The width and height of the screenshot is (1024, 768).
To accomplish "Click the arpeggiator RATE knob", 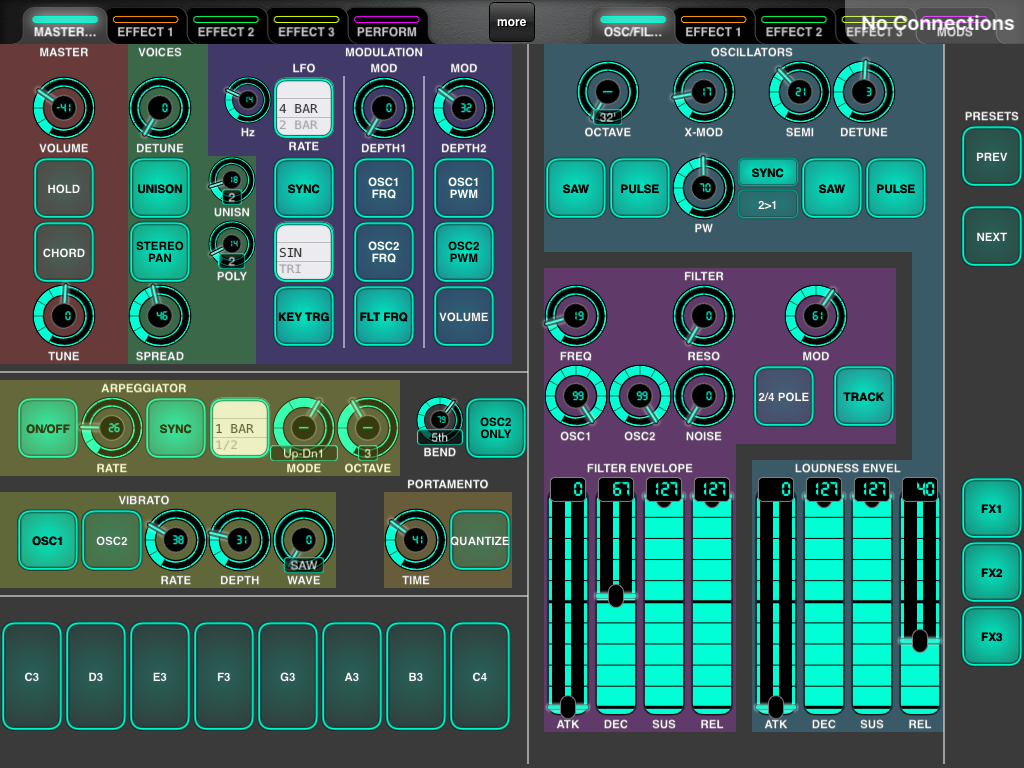I will (112, 428).
